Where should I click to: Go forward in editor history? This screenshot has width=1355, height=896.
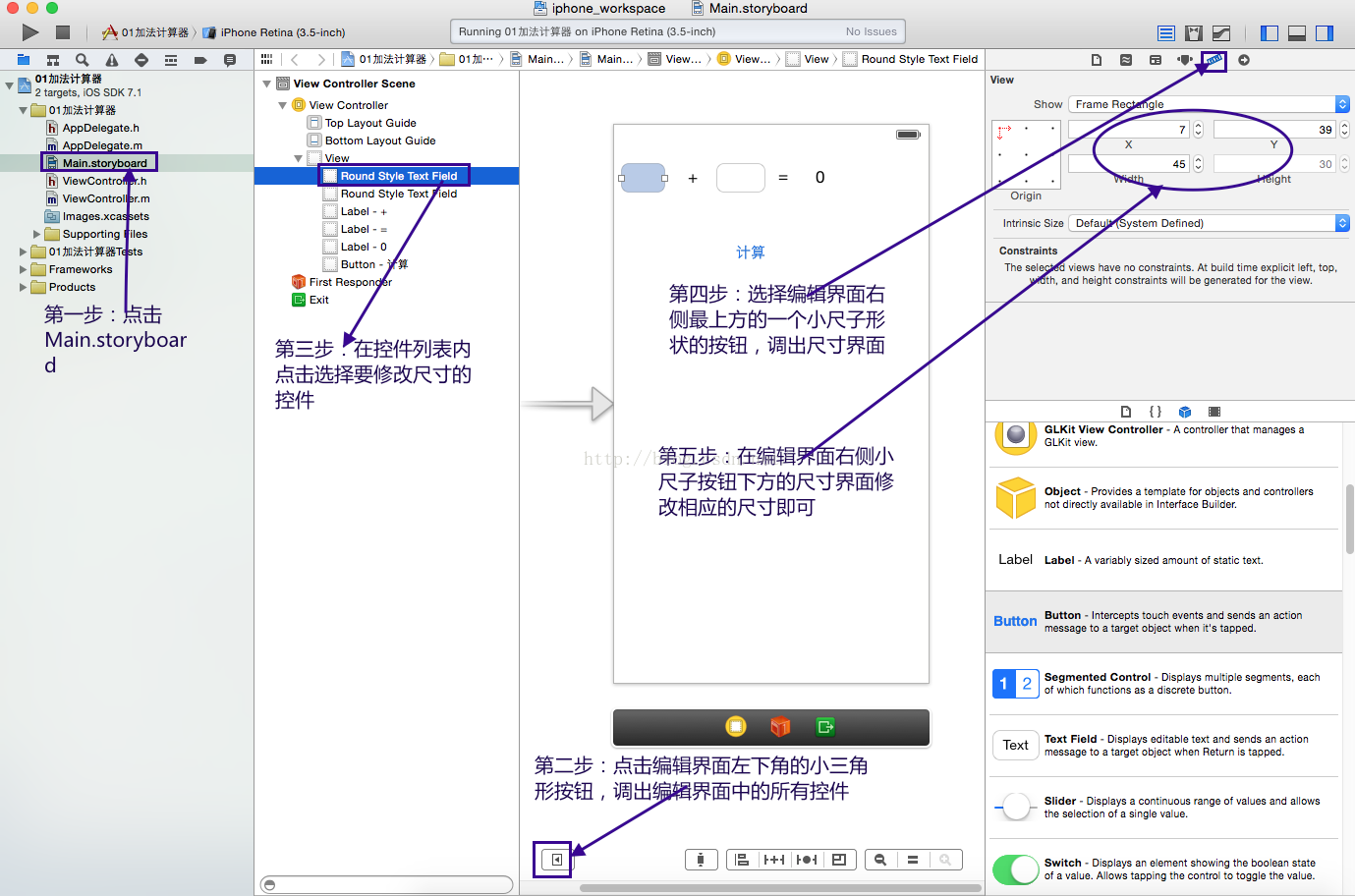tap(321, 59)
